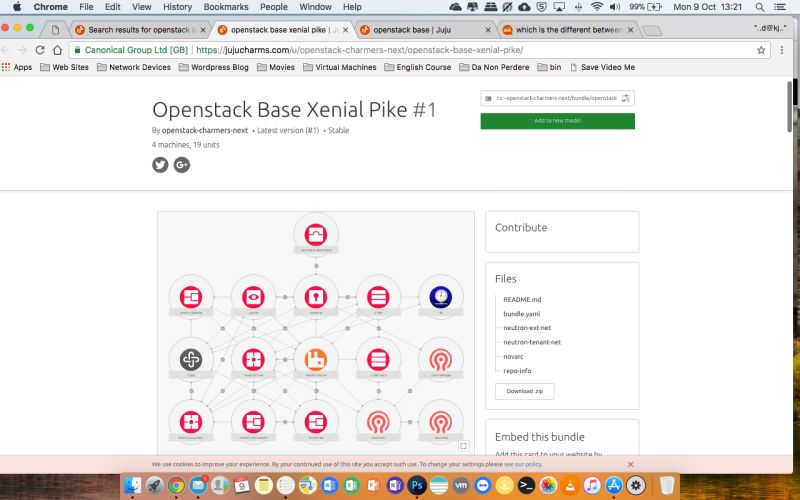Open the openstack-charmers-next author link
Image resolution: width=800 pixels, height=500 pixels.
[205, 131]
